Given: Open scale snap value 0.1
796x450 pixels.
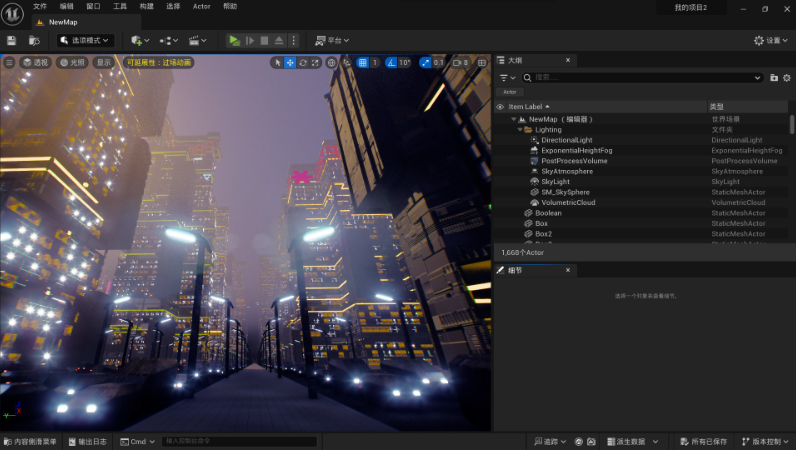Looking at the screenshot, I should [439, 62].
